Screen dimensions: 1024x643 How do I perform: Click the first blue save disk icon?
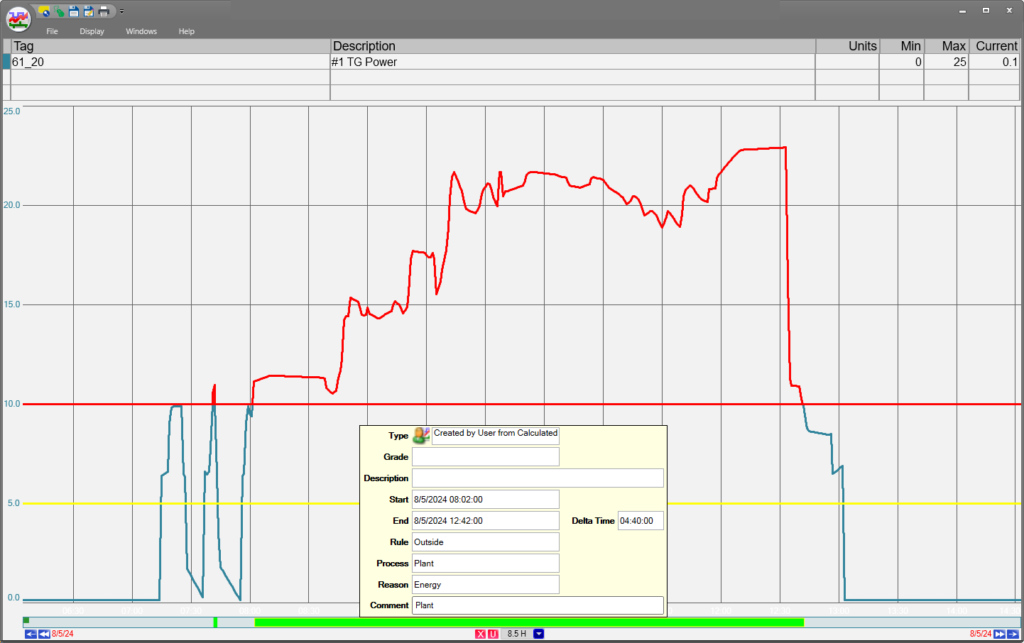(74, 11)
